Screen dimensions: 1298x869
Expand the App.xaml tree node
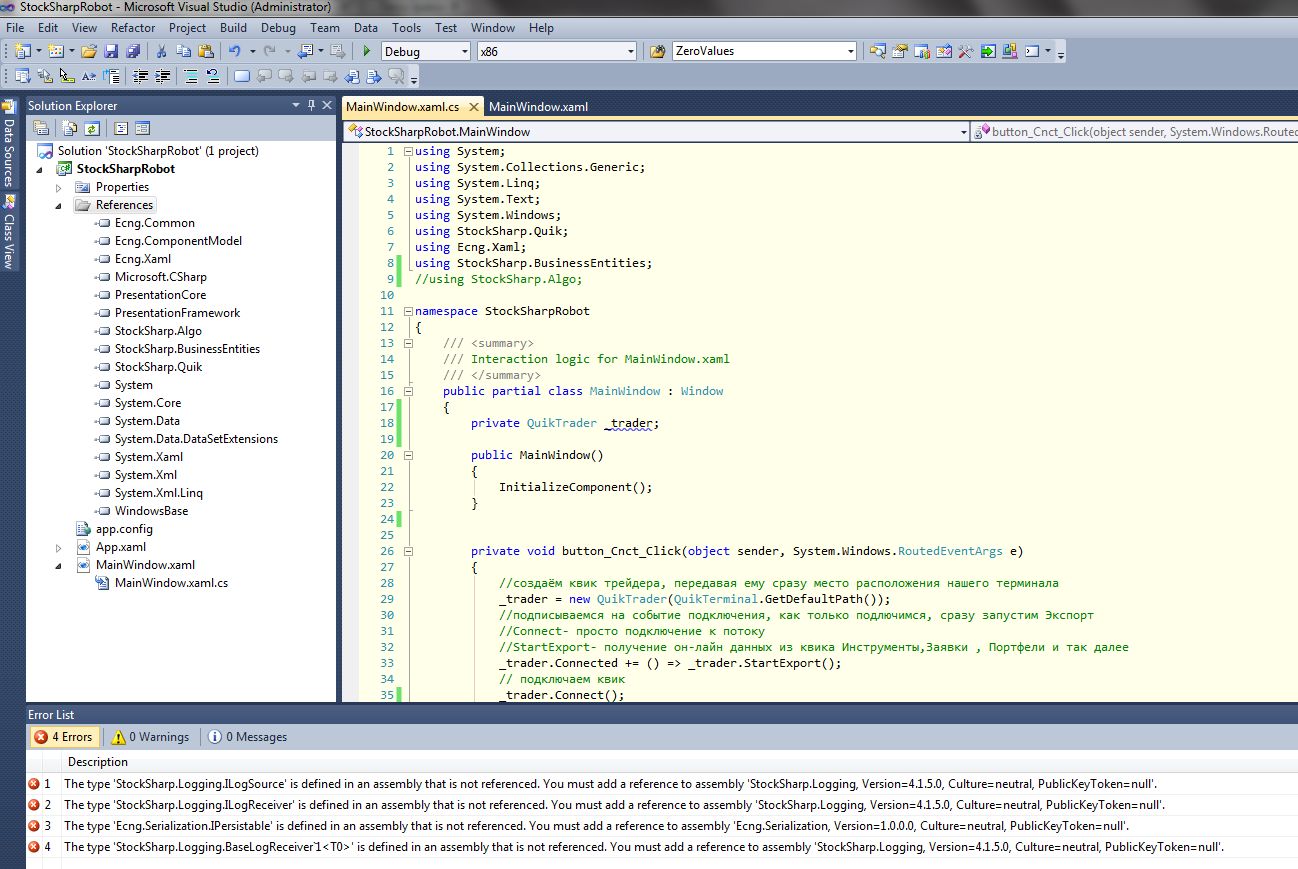click(x=59, y=547)
